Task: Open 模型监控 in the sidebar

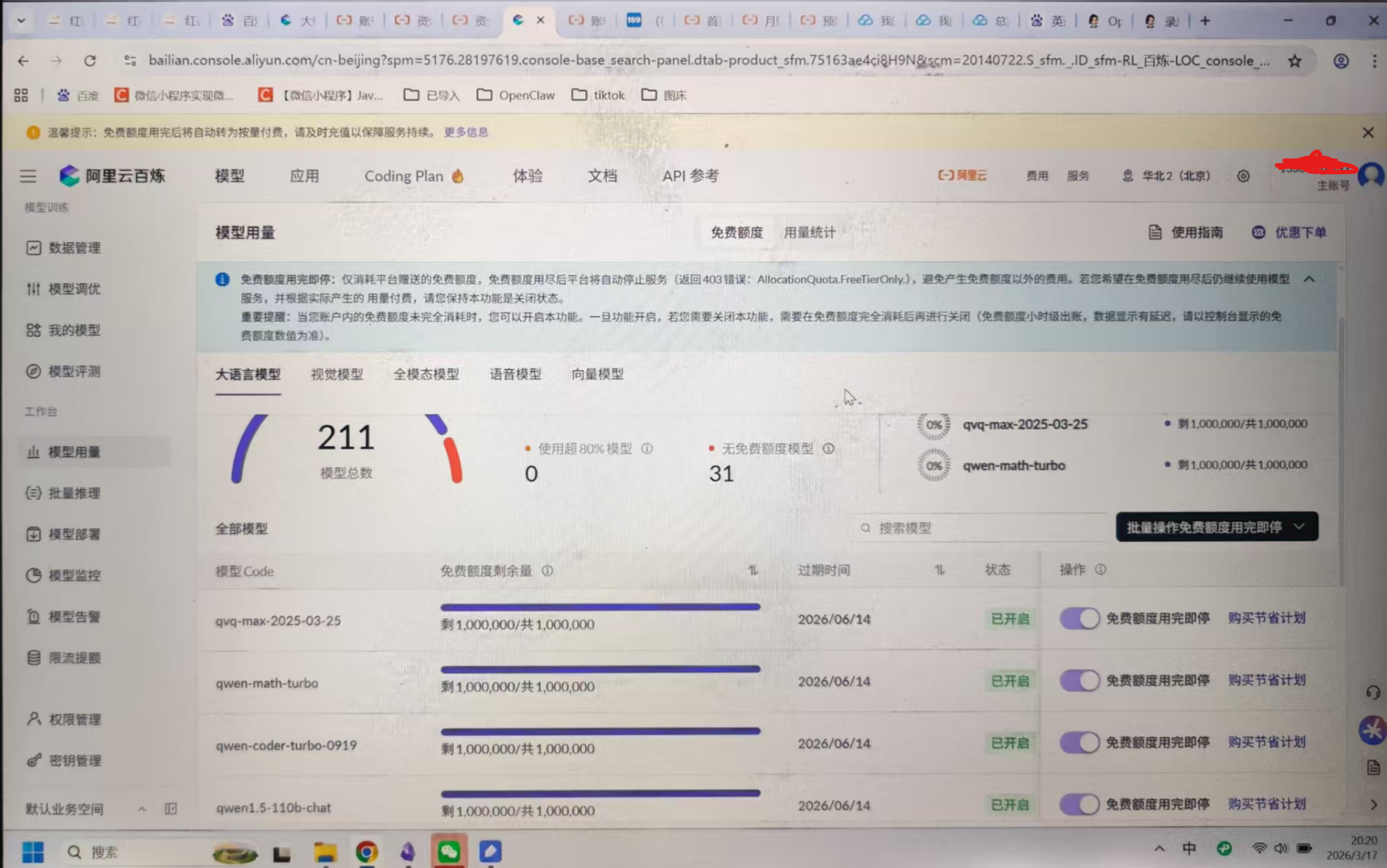Action: [63, 575]
